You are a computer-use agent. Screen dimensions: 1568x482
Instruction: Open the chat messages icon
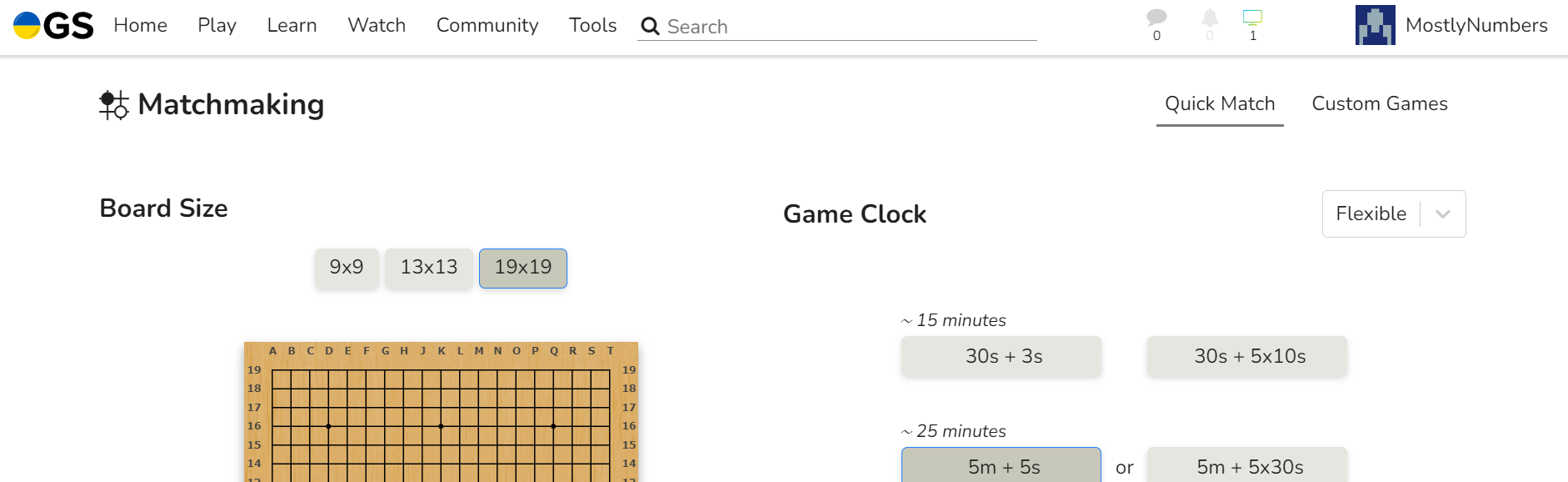(x=1156, y=18)
